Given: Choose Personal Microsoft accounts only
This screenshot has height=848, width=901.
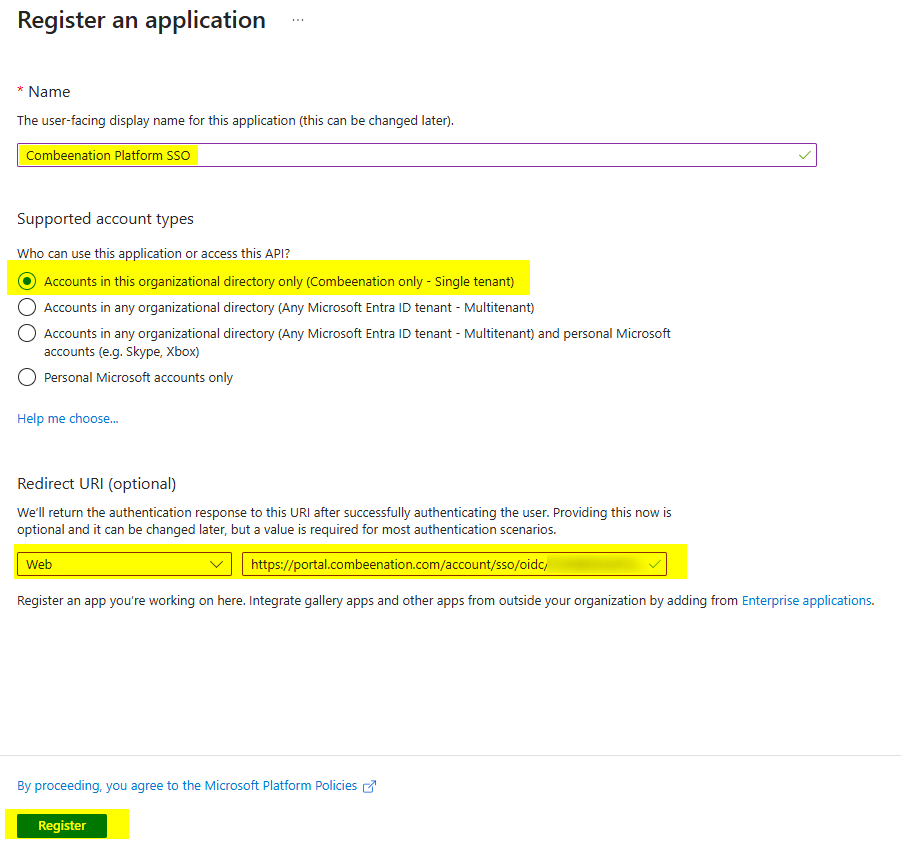Looking at the screenshot, I should 28,378.
